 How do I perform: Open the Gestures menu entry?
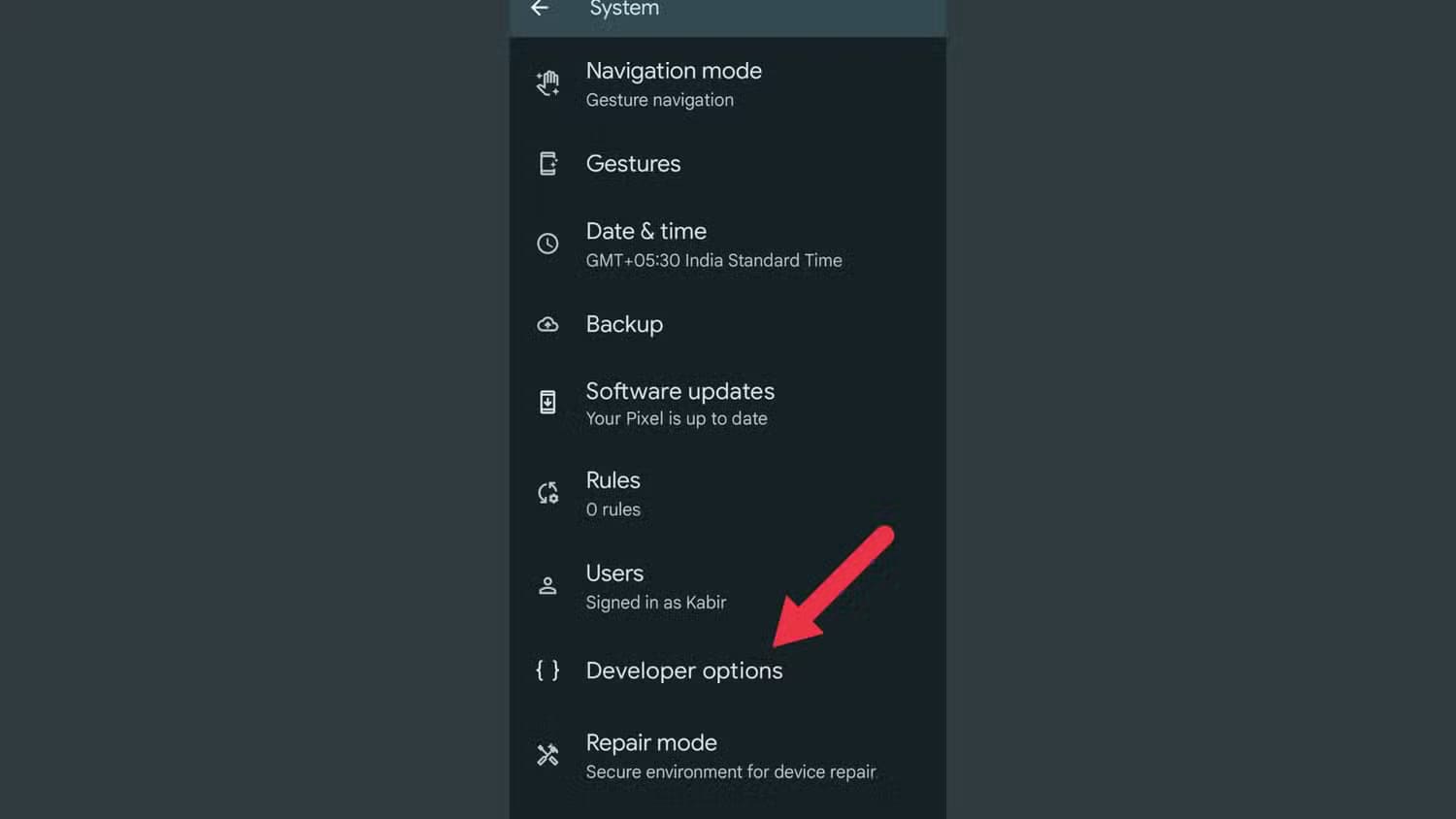point(728,163)
